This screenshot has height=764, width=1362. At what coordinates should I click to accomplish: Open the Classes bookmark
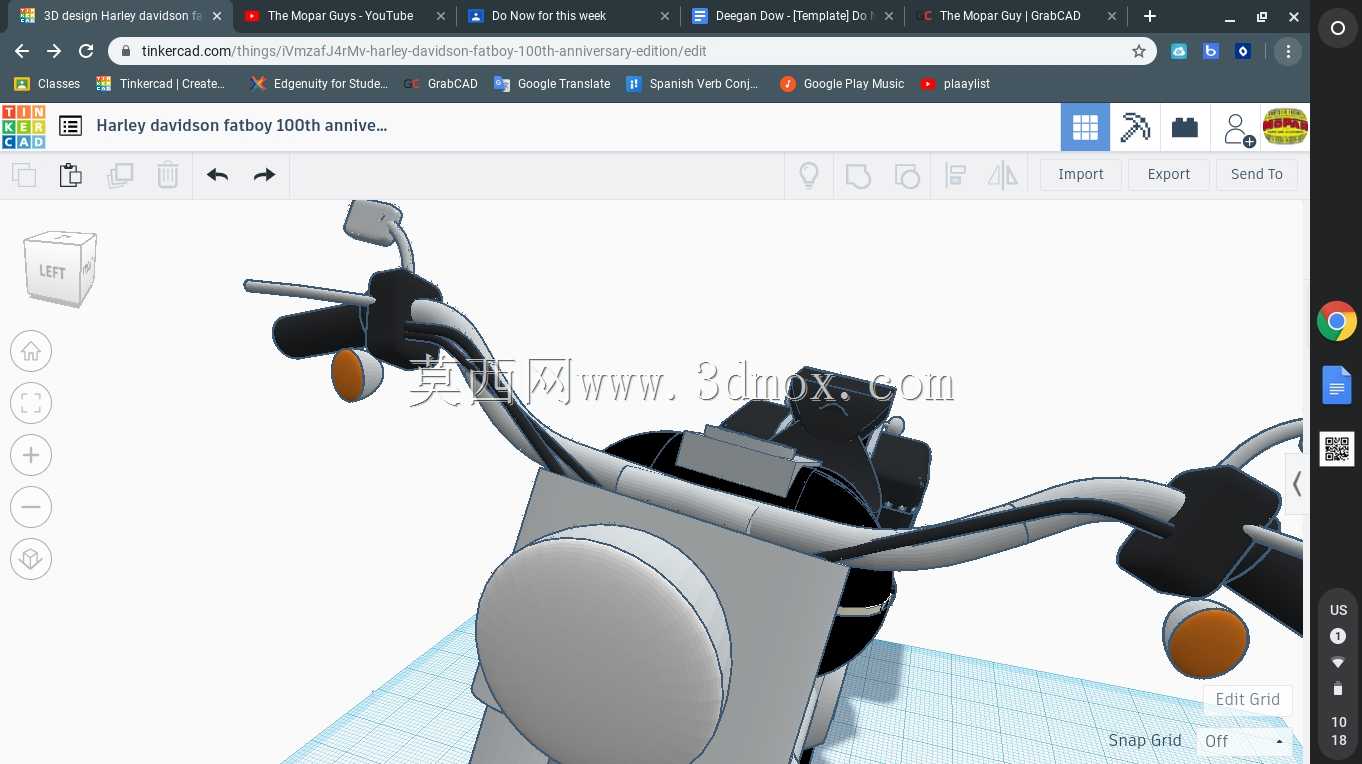click(x=47, y=84)
